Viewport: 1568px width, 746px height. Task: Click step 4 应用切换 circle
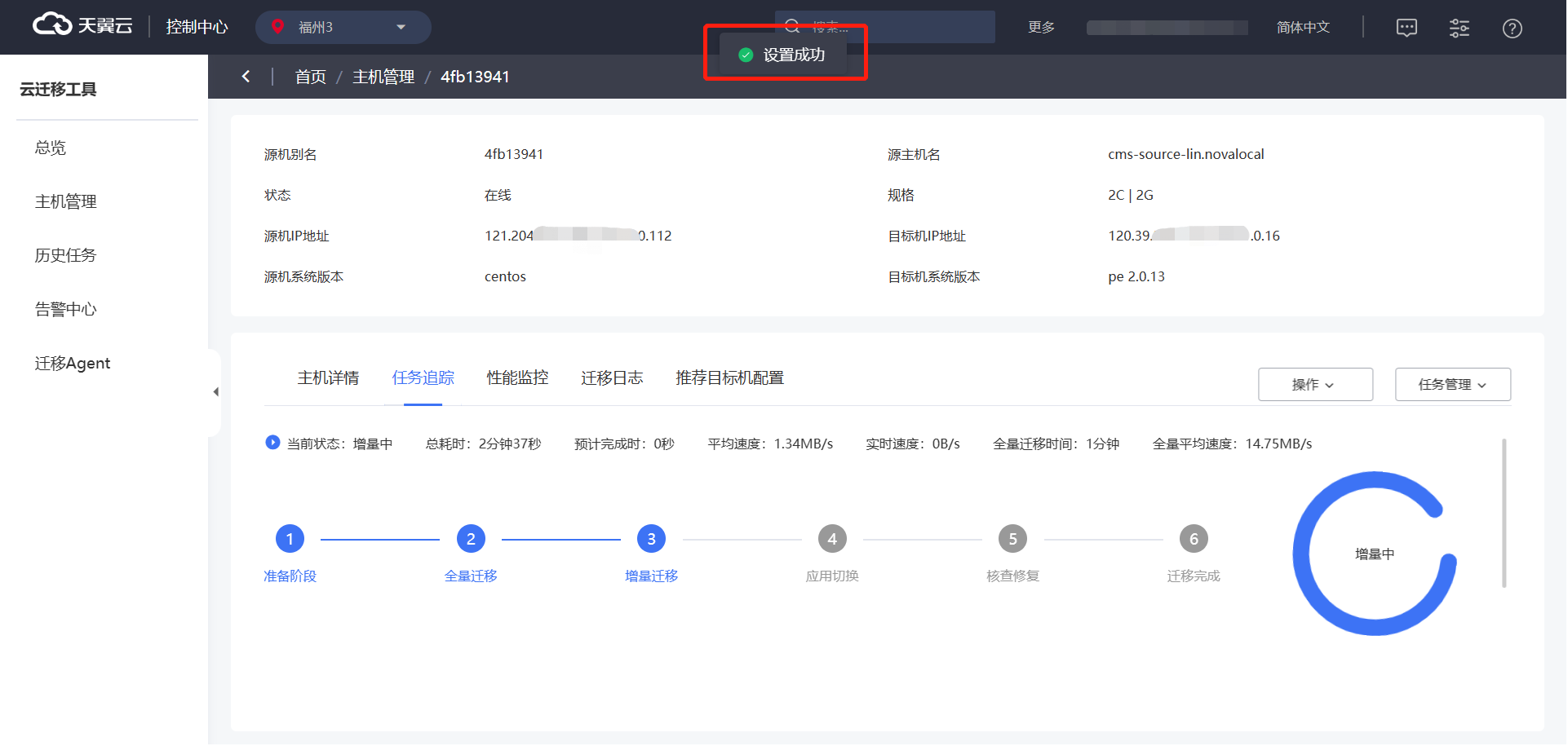click(831, 539)
